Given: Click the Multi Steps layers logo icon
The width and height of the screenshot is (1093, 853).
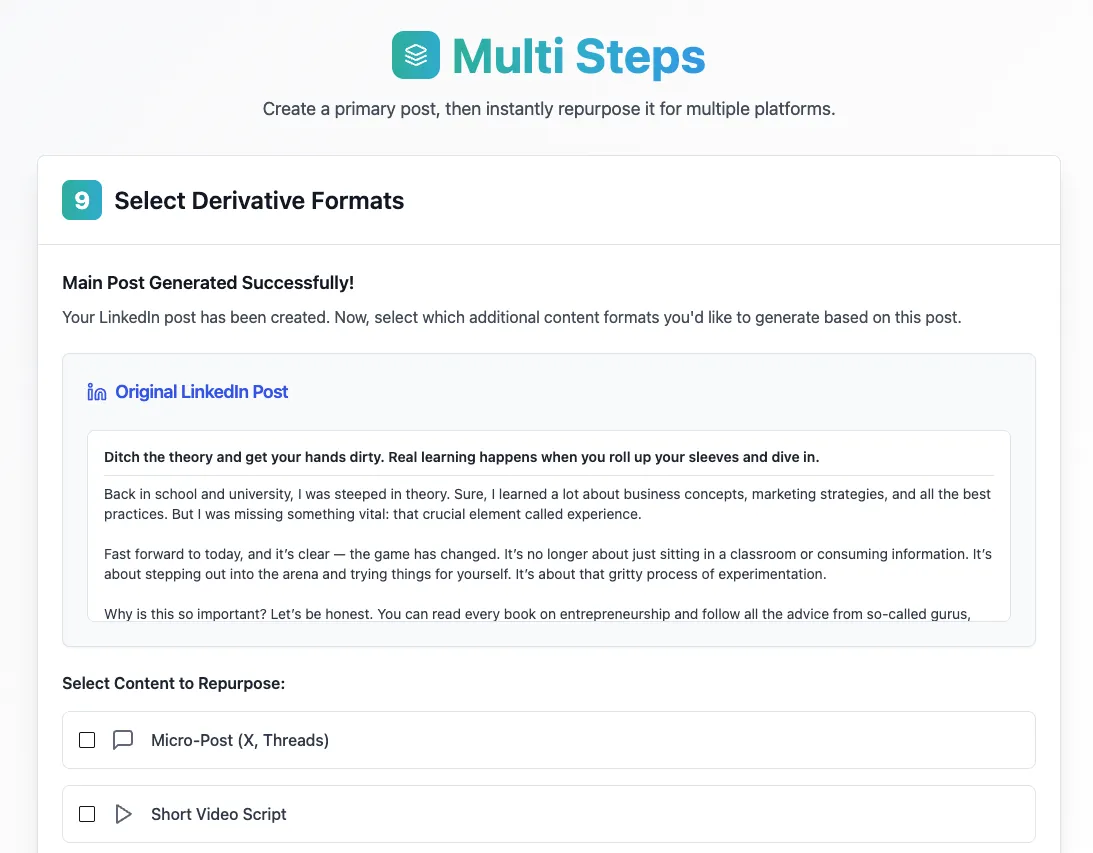Looking at the screenshot, I should pyautogui.click(x=415, y=55).
